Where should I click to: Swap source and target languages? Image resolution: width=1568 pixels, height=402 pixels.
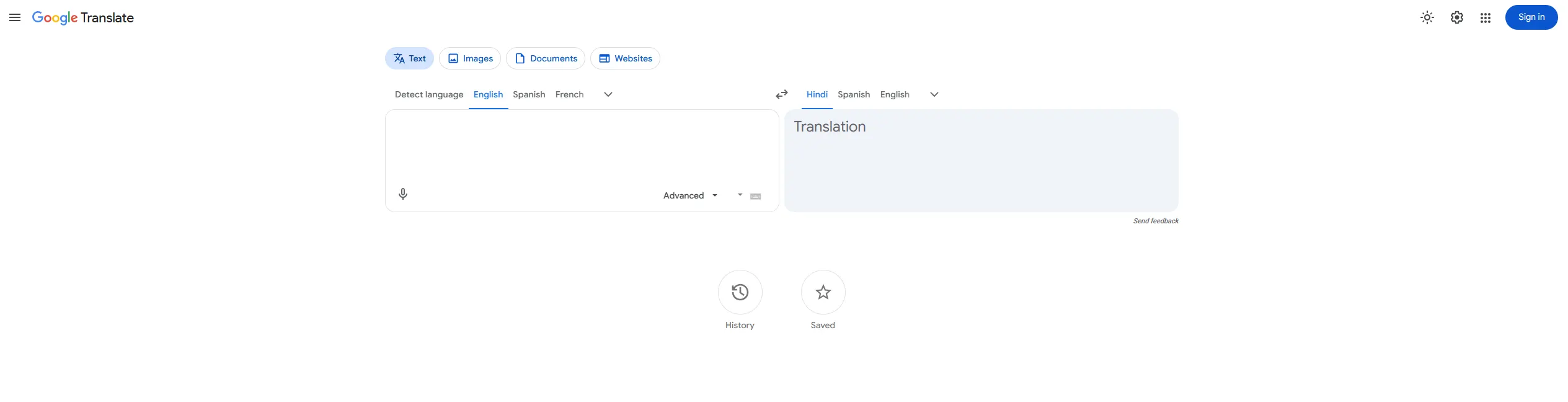(782, 94)
